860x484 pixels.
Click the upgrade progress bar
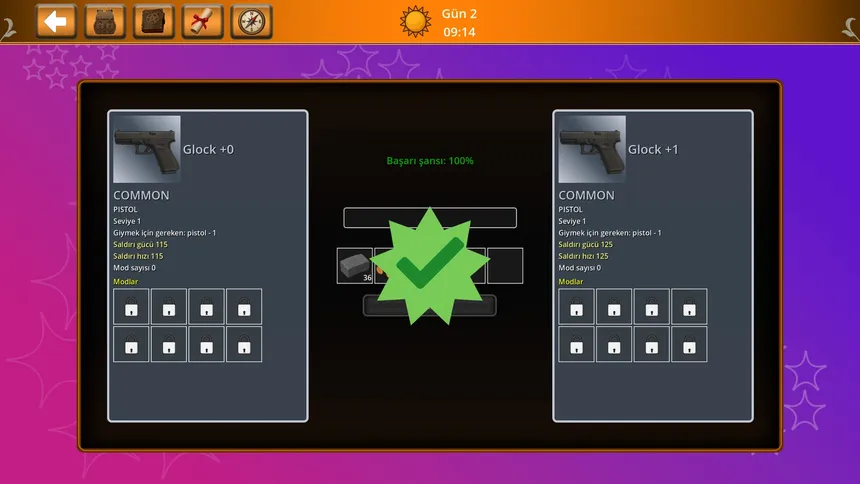coord(430,217)
